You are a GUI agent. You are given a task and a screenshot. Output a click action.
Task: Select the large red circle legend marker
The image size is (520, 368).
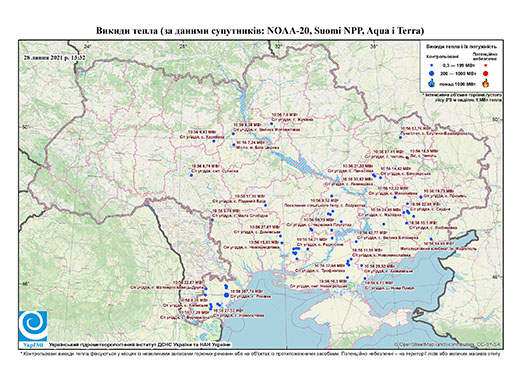tap(486, 74)
